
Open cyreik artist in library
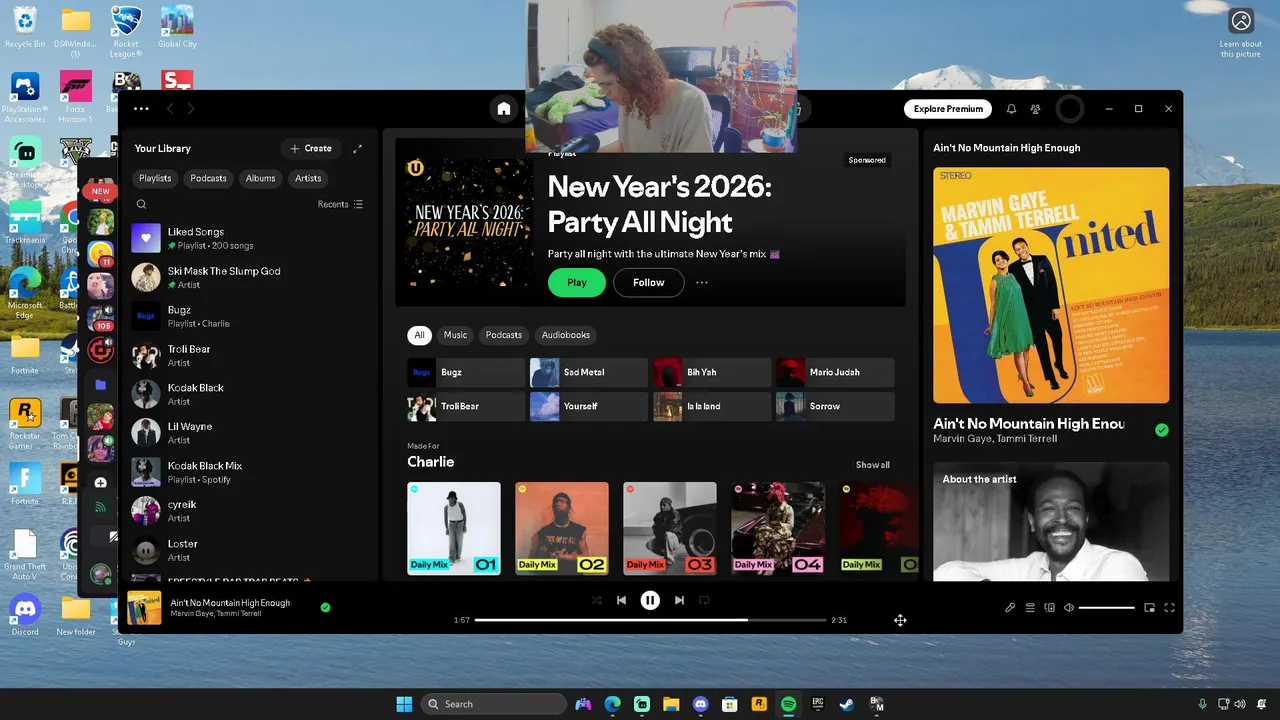[x=249, y=511]
